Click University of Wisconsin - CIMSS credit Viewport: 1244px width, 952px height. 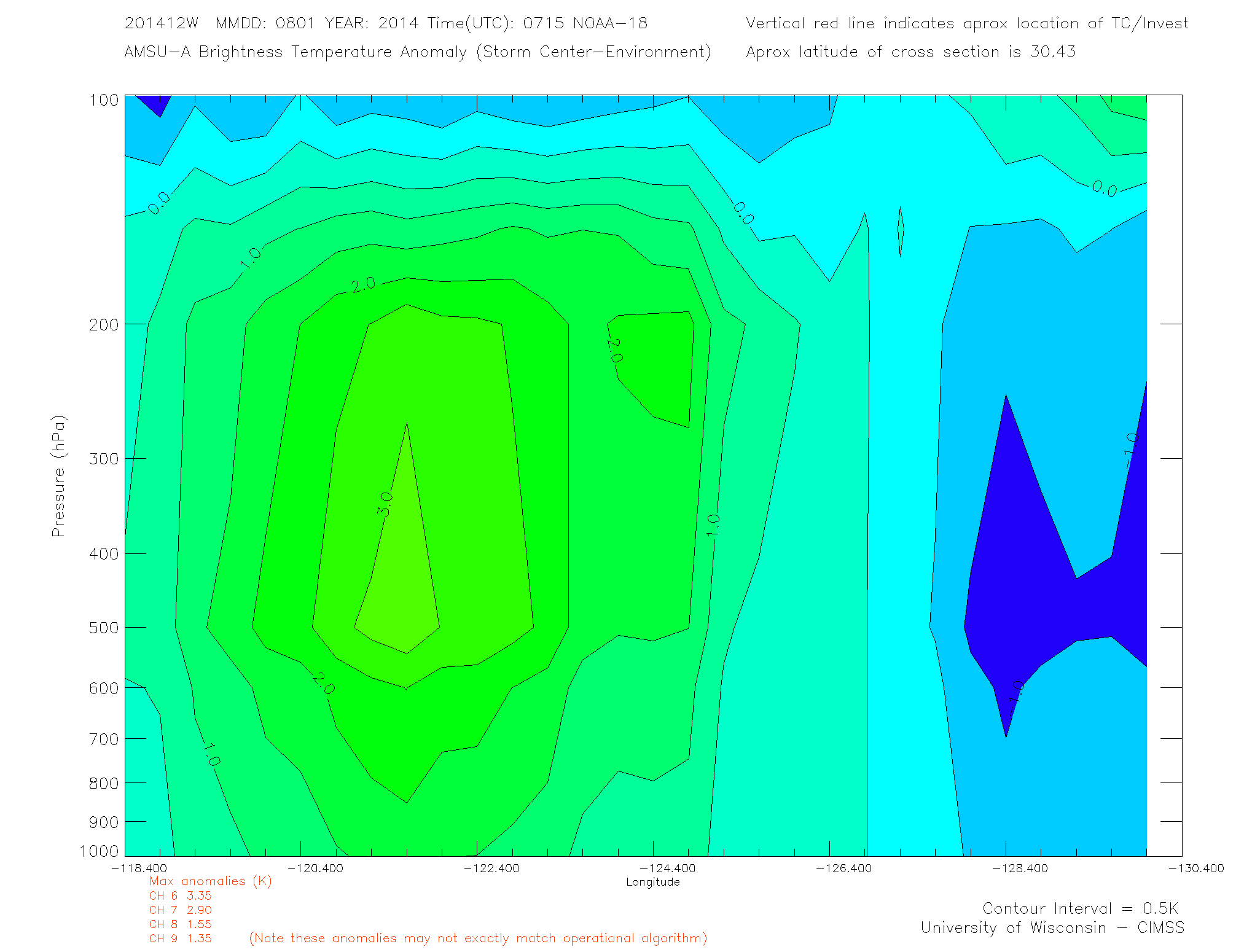coord(1052,928)
